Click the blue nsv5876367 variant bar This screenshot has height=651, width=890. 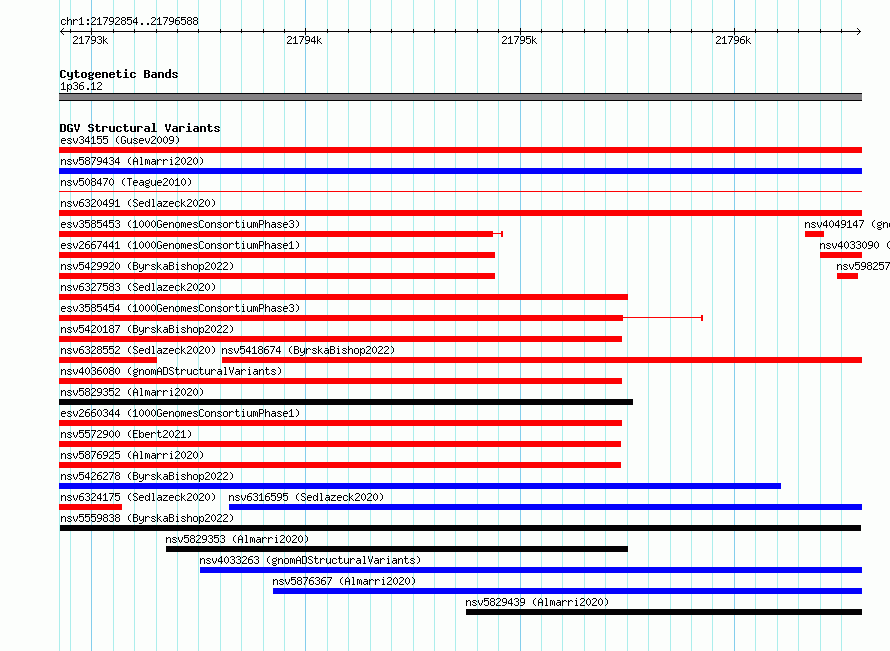568,591
